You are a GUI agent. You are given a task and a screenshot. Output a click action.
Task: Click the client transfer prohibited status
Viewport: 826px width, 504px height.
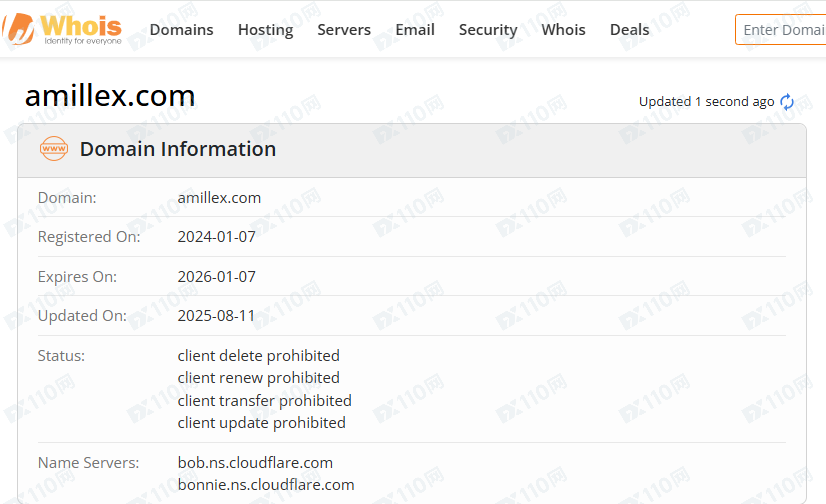[x=264, y=401]
